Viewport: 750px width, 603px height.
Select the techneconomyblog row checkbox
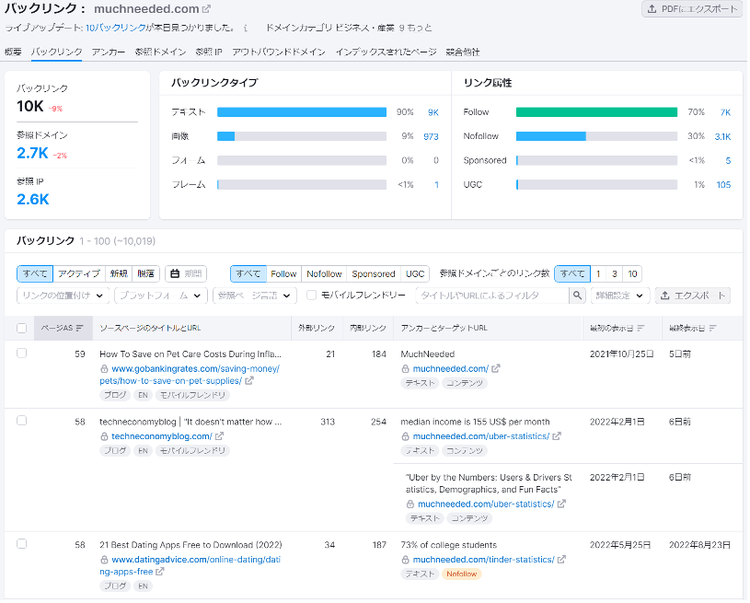[22, 421]
